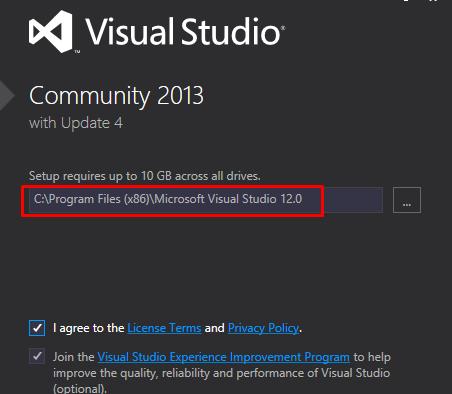Click the gray arrow shape at left edge
Screen dimensions: 452x394
[x=7, y=95]
